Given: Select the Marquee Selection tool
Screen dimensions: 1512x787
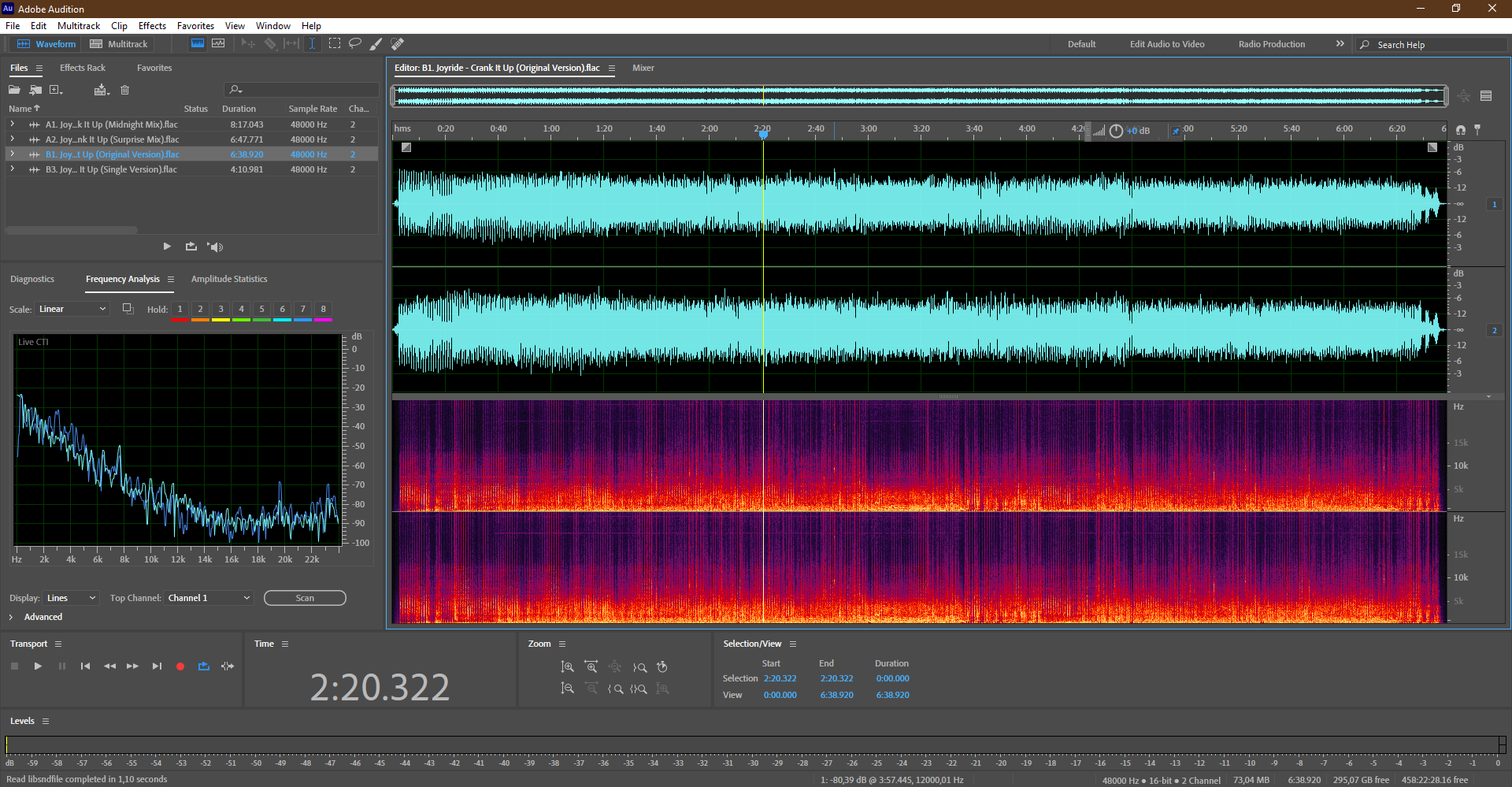Looking at the screenshot, I should [x=334, y=44].
